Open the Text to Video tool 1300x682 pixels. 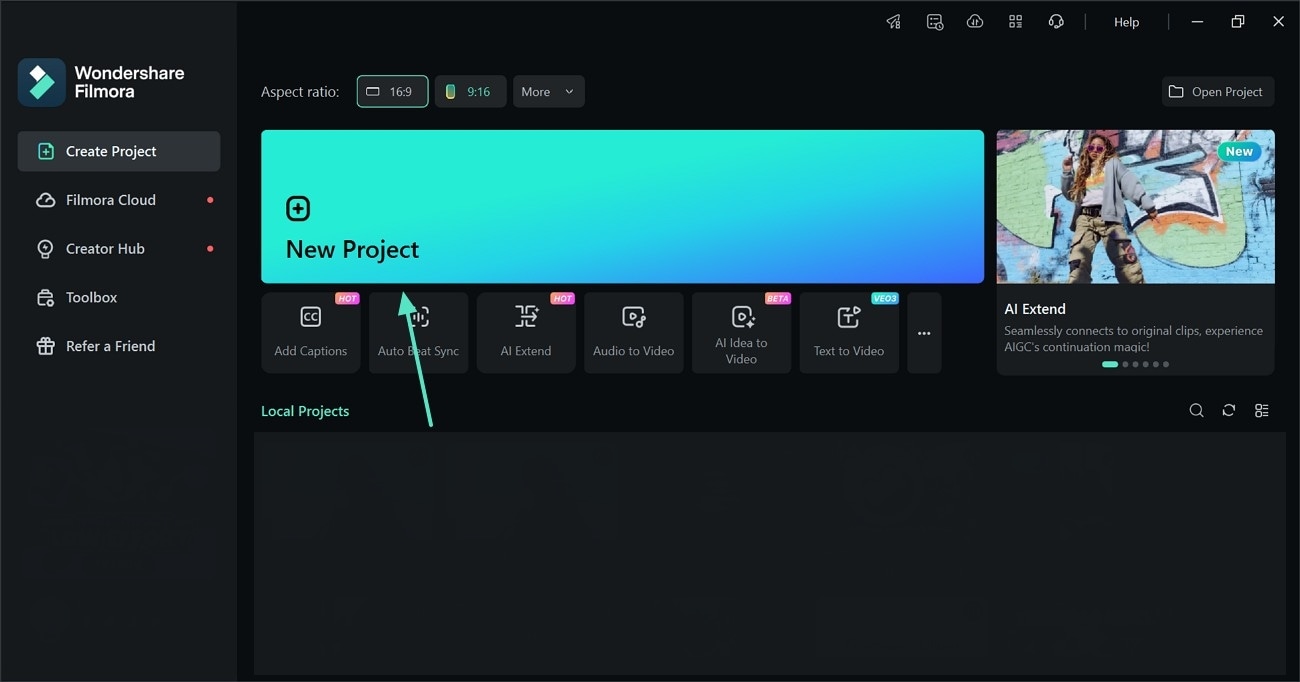(x=848, y=332)
